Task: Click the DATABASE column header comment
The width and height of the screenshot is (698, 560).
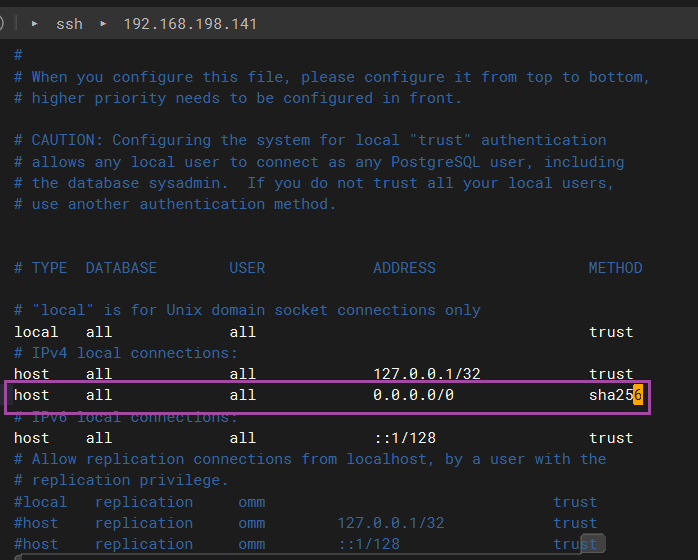Action: click(x=121, y=268)
